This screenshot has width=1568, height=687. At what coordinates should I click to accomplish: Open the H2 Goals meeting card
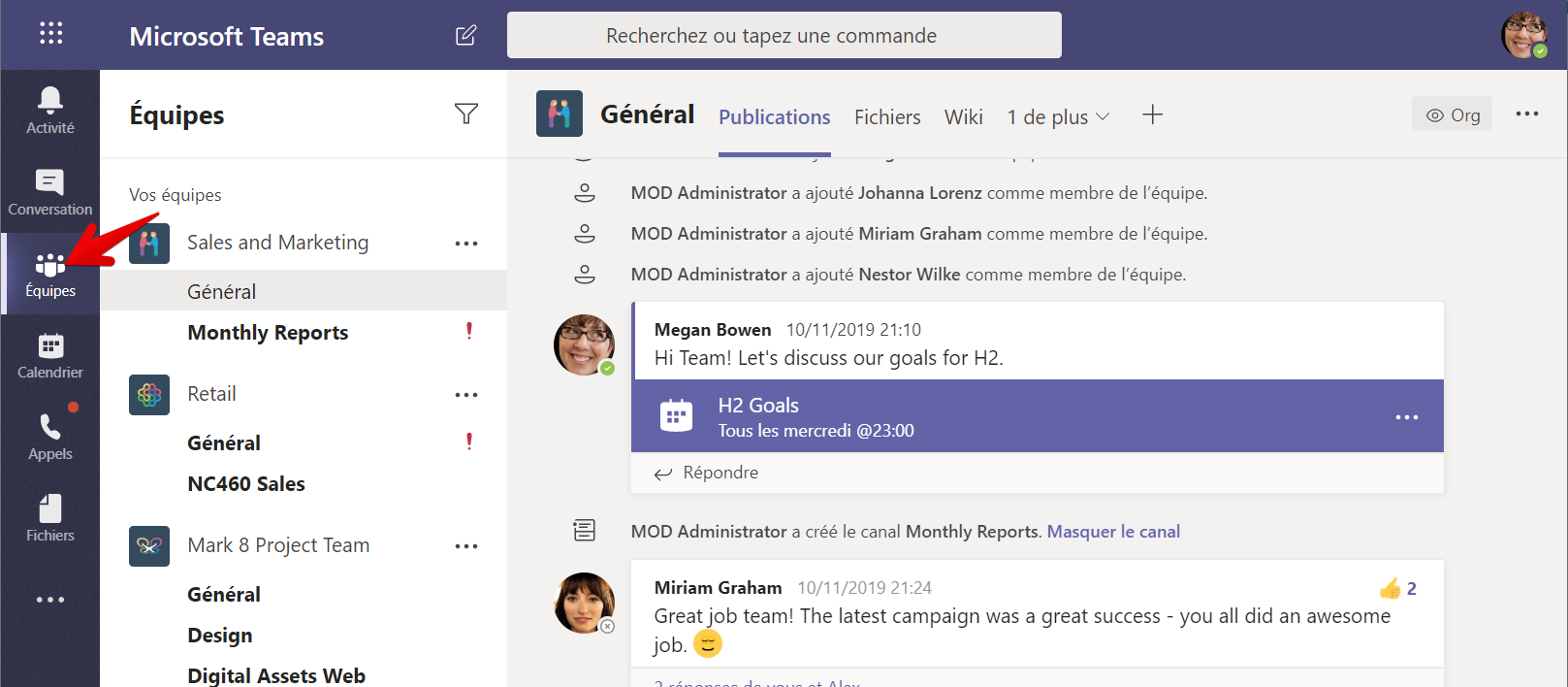pos(1038,416)
